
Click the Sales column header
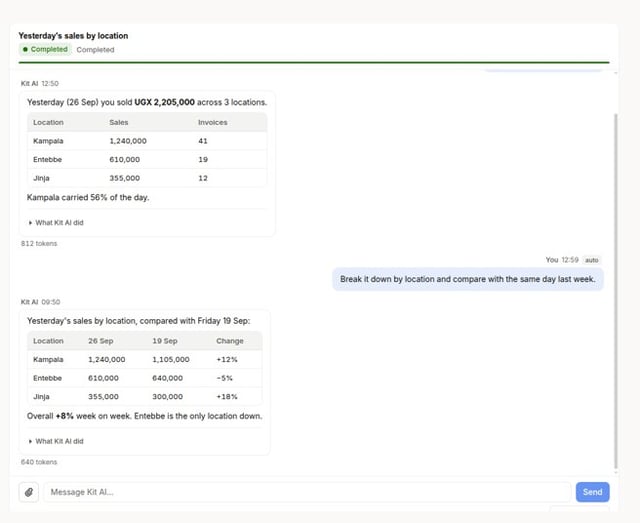pos(119,122)
